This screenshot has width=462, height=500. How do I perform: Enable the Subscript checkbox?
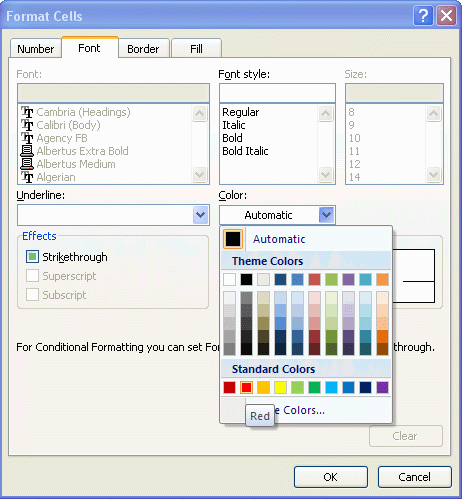point(32,295)
